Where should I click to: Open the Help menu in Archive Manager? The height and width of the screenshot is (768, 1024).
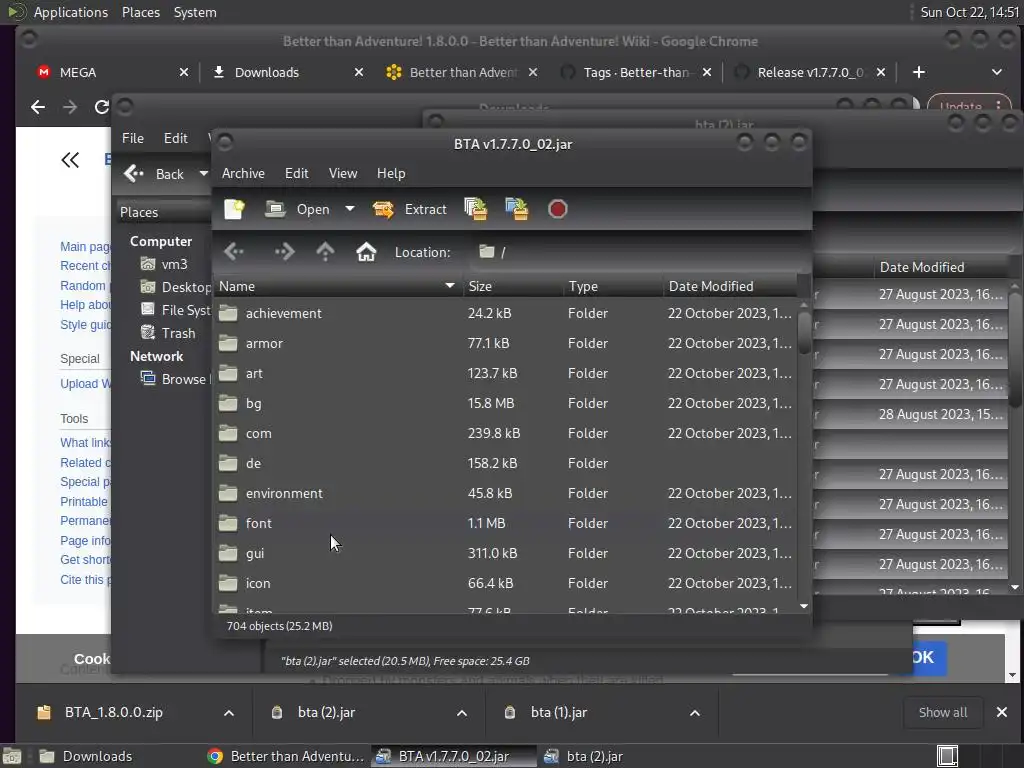click(391, 173)
